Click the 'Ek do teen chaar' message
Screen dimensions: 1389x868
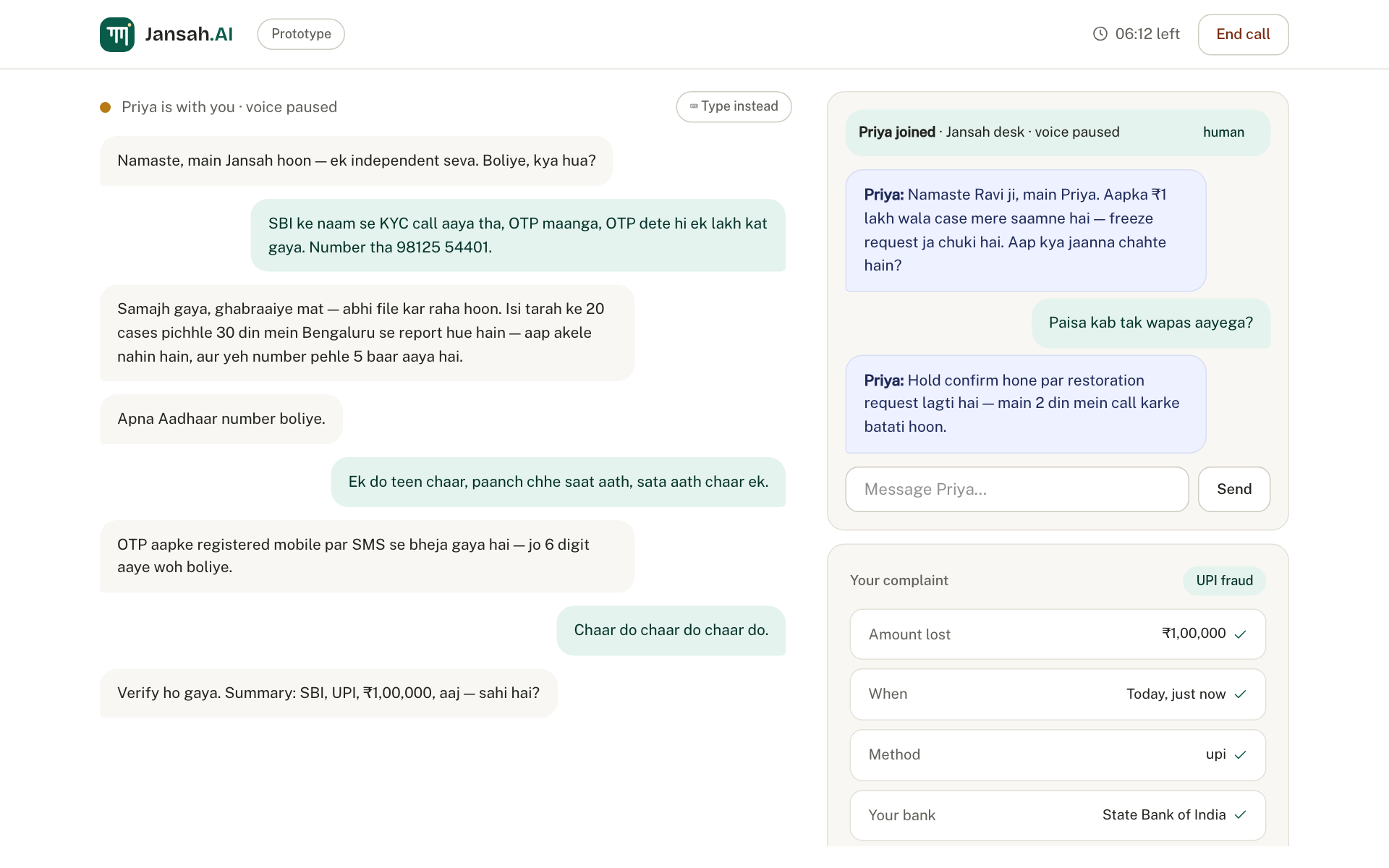tap(558, 482)
